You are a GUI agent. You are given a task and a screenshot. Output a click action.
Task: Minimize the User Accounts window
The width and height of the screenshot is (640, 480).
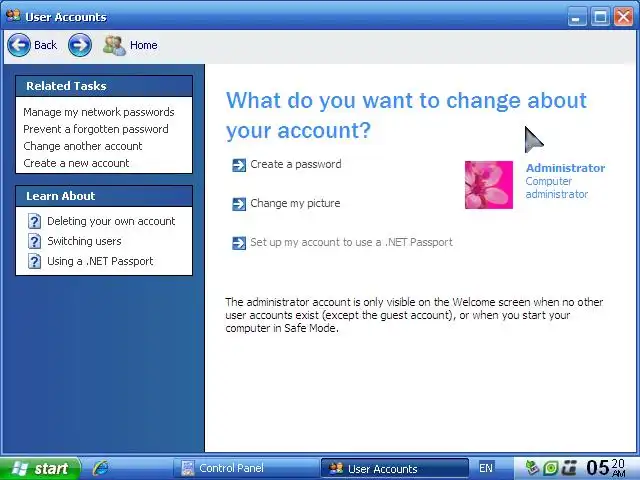(576, 18)
